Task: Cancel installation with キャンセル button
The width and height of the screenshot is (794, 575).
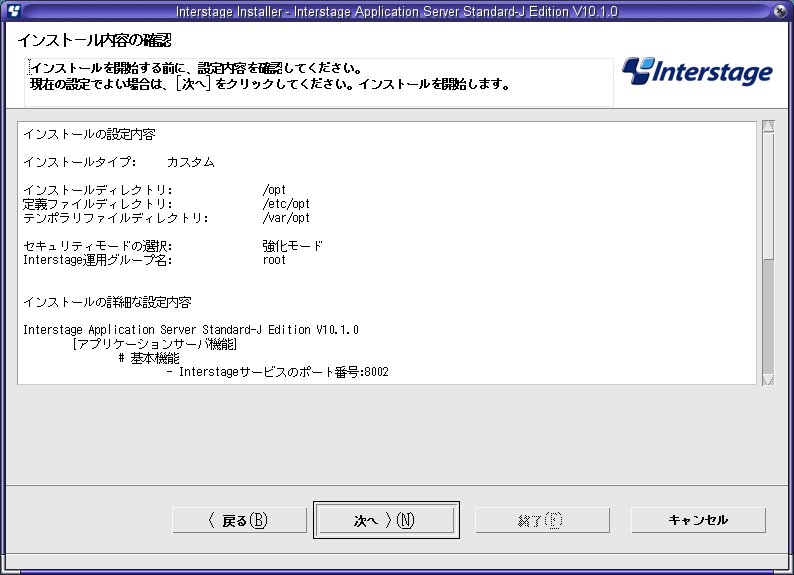Action: point(698,520)
